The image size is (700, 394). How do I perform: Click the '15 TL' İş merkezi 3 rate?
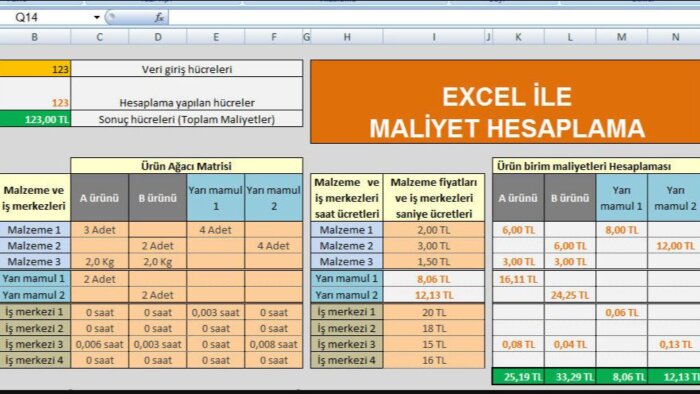pyautogui.click(x=433, y=344)
